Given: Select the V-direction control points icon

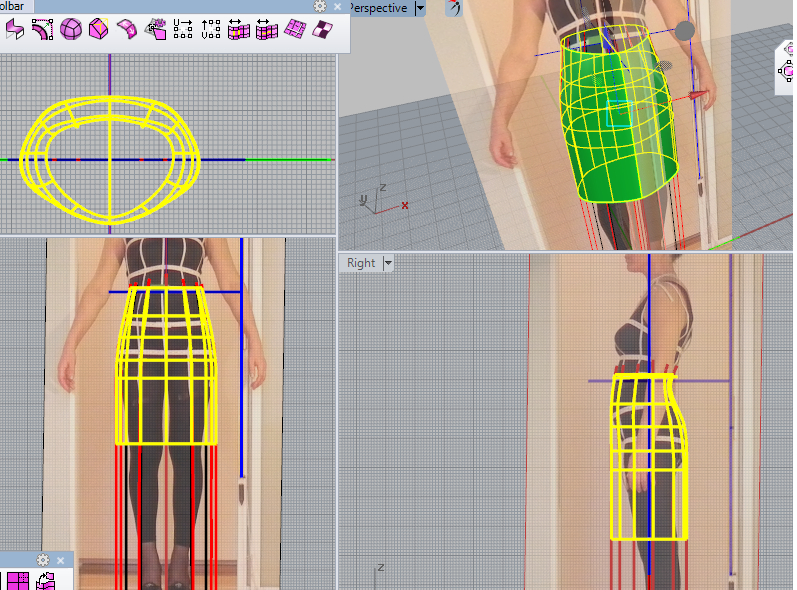Looking at the screenshot, I should click(211, 29).
